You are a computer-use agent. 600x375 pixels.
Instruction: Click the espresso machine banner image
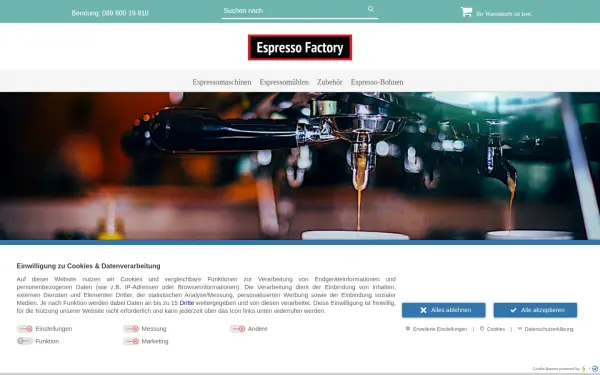pyautogui.click(x=300, y=166)
